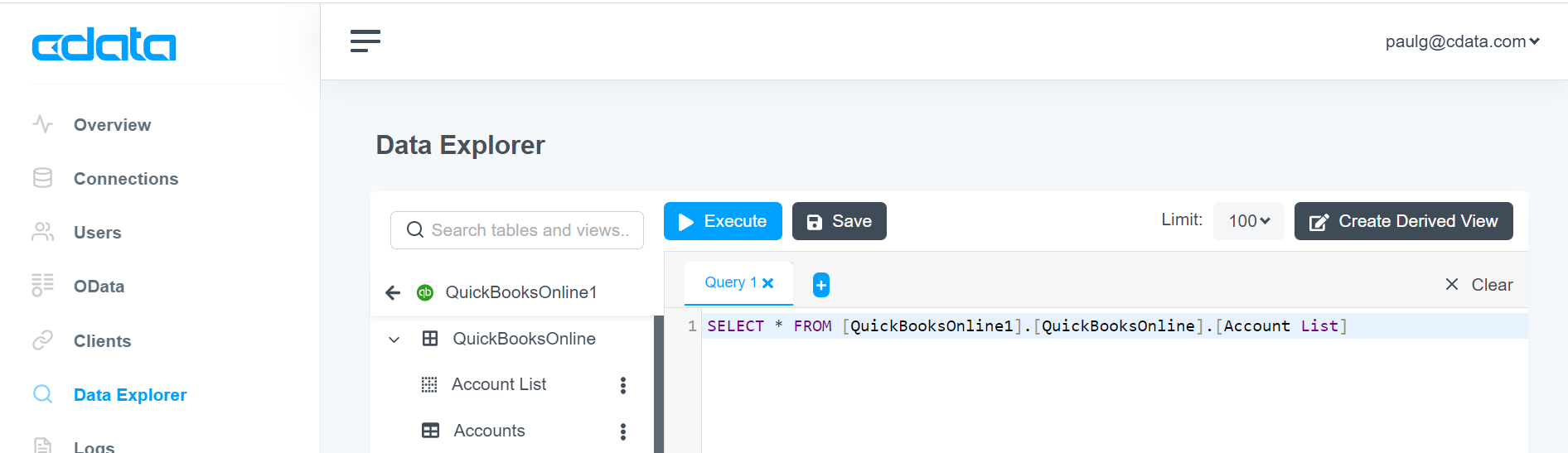This screenshot has width=1568, height=453.
Task: Click the QuickBooks connection icon
Action: (425, 292)
